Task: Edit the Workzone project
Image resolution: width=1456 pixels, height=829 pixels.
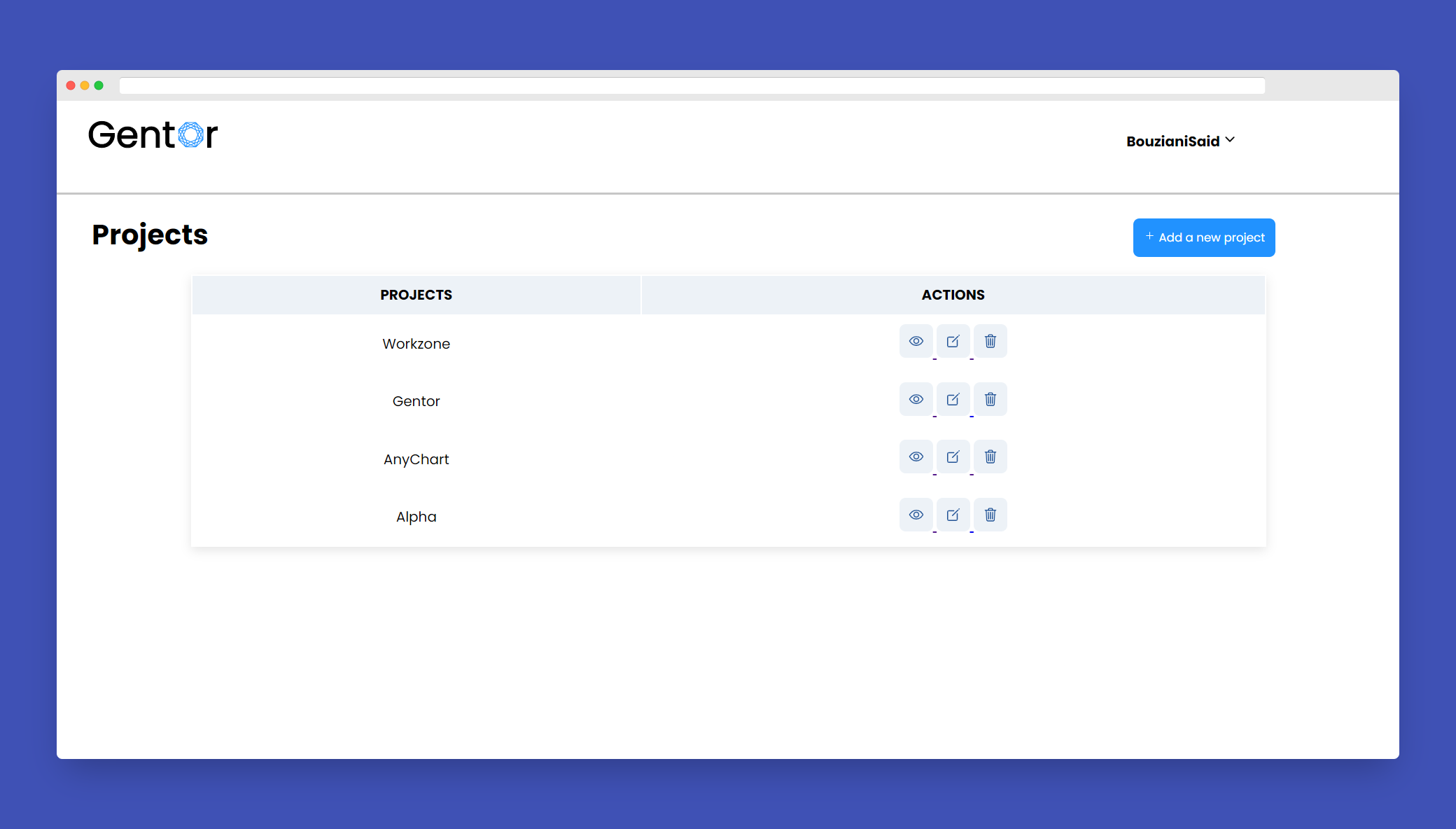Action: [953, 341]
